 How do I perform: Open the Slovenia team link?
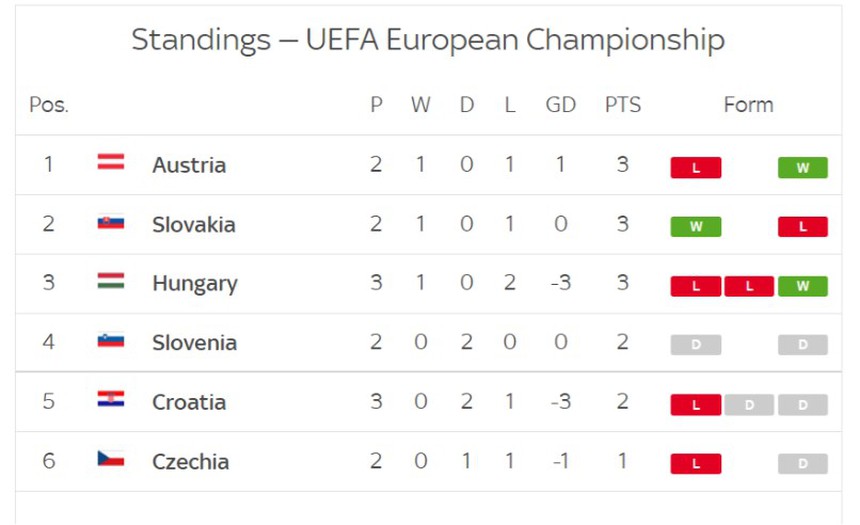point(194,343)
